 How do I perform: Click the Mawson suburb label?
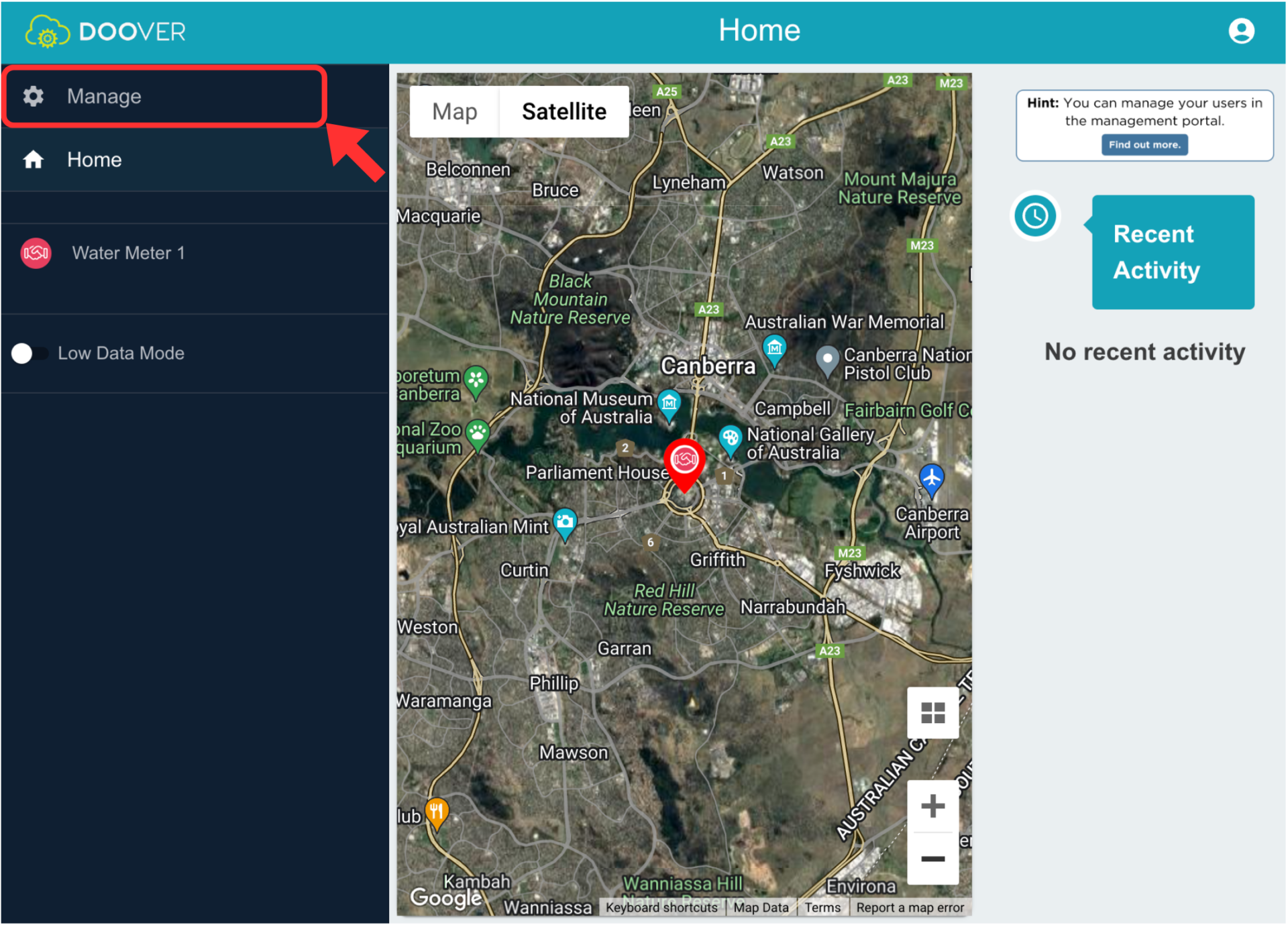(x=574, y=753)
